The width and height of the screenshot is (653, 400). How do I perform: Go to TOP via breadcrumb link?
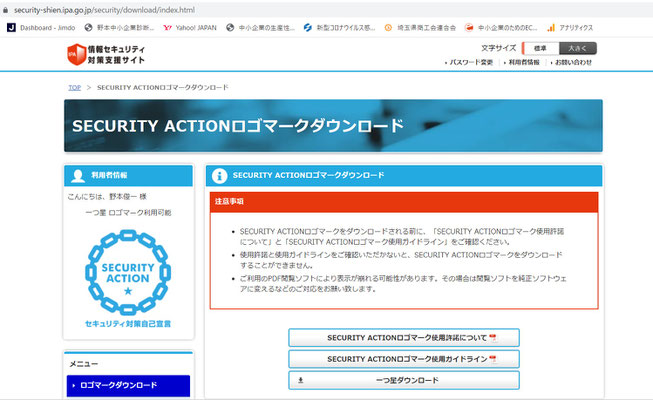coord(75,88)
